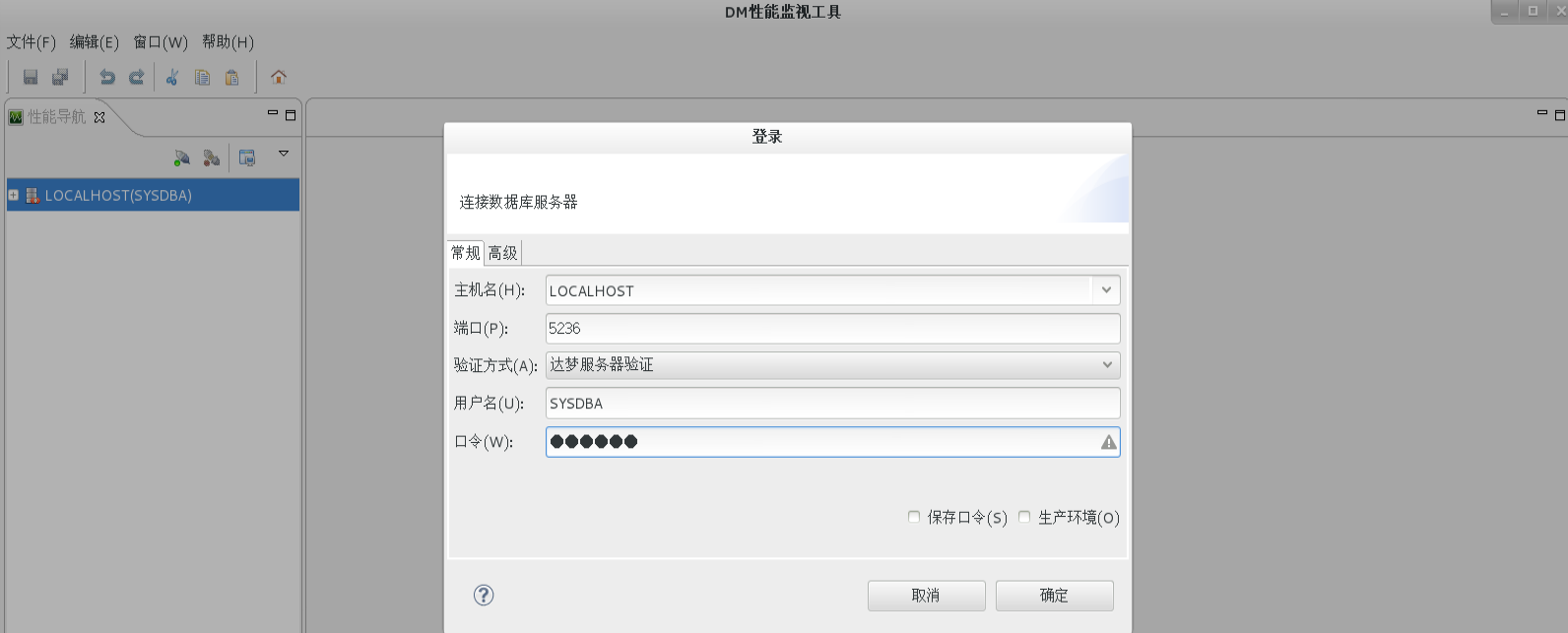Open the 编辑(E) menu

pos(95,42)
